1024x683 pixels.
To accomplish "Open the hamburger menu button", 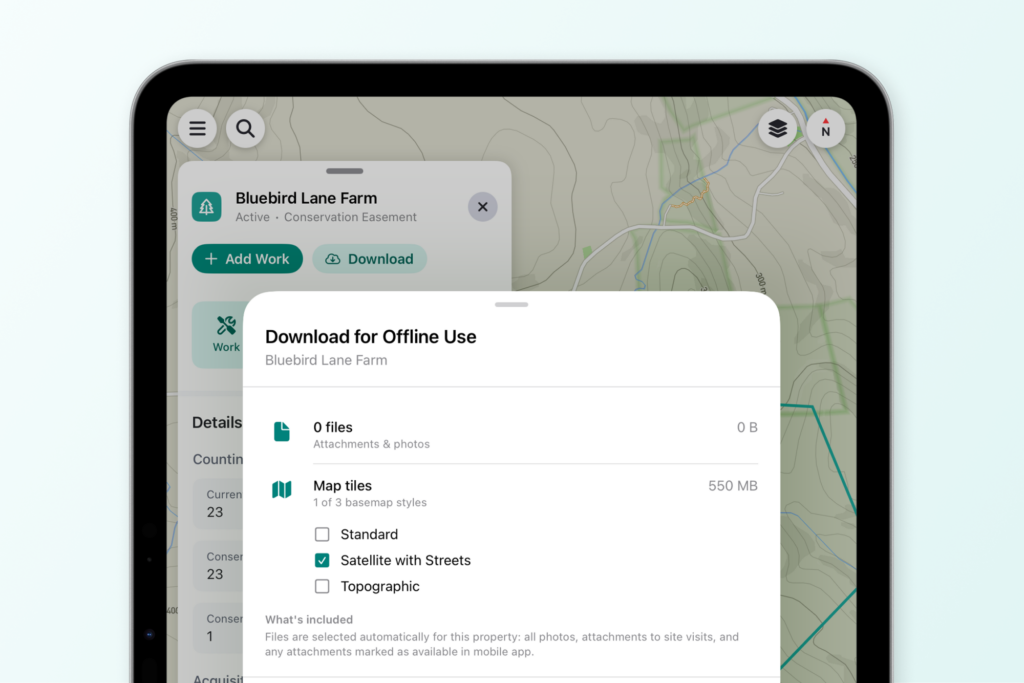I will 197,129.
